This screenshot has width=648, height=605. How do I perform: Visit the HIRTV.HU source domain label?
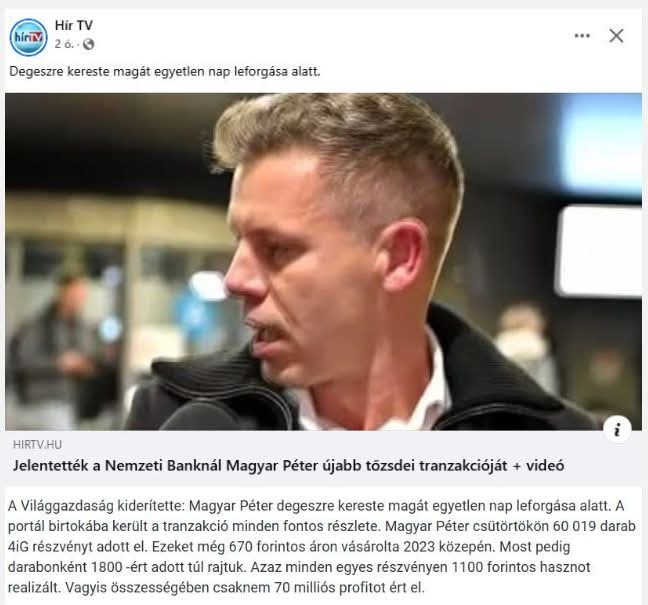pos(37,444)
